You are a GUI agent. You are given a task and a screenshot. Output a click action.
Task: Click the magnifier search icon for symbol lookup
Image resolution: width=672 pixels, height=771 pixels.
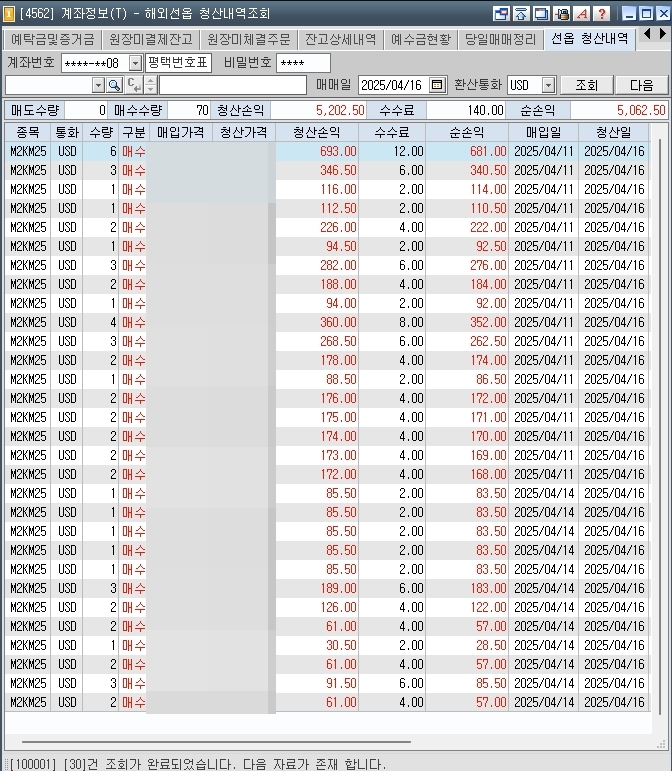(x=114, y=86)
